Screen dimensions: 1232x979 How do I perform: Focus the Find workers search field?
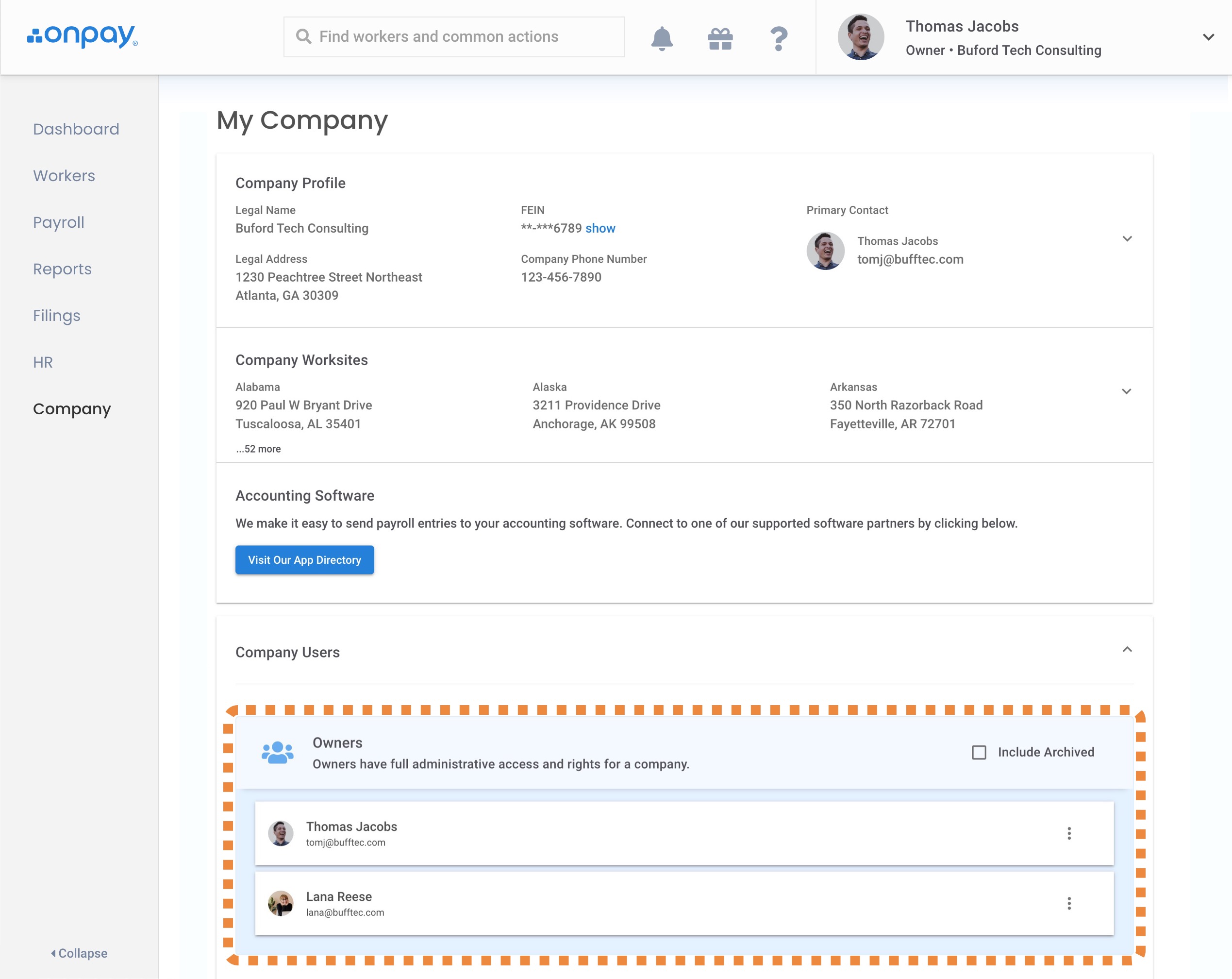(454, 36)
